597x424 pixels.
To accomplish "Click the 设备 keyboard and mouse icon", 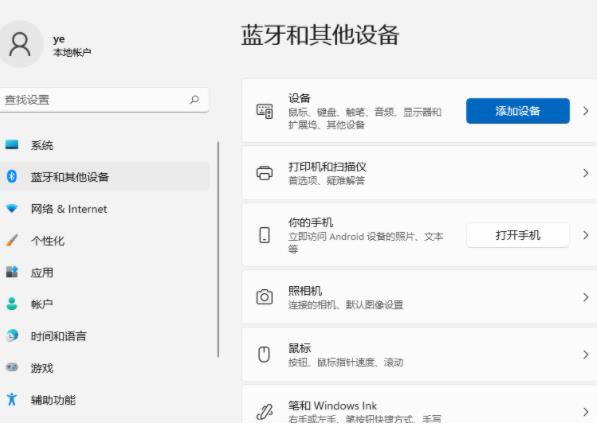I will pyautogui.click(x=265, y=111).
